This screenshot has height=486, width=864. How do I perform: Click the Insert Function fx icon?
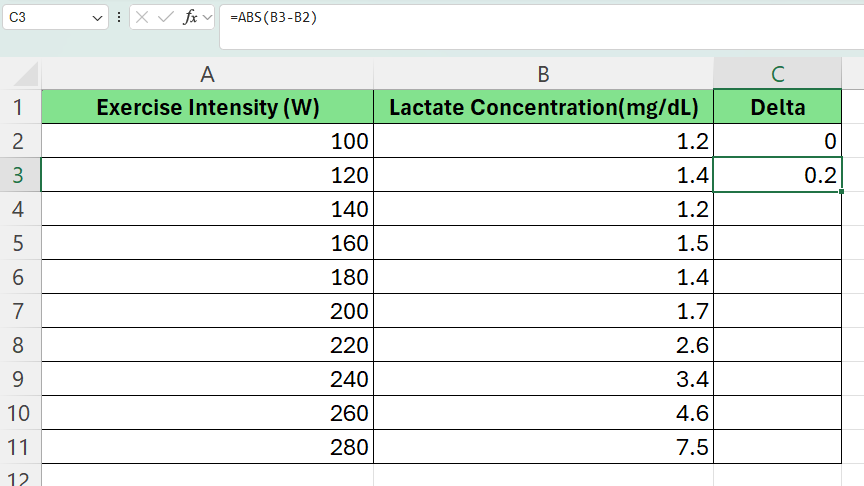pyautogui.click(x=190, y=18)
